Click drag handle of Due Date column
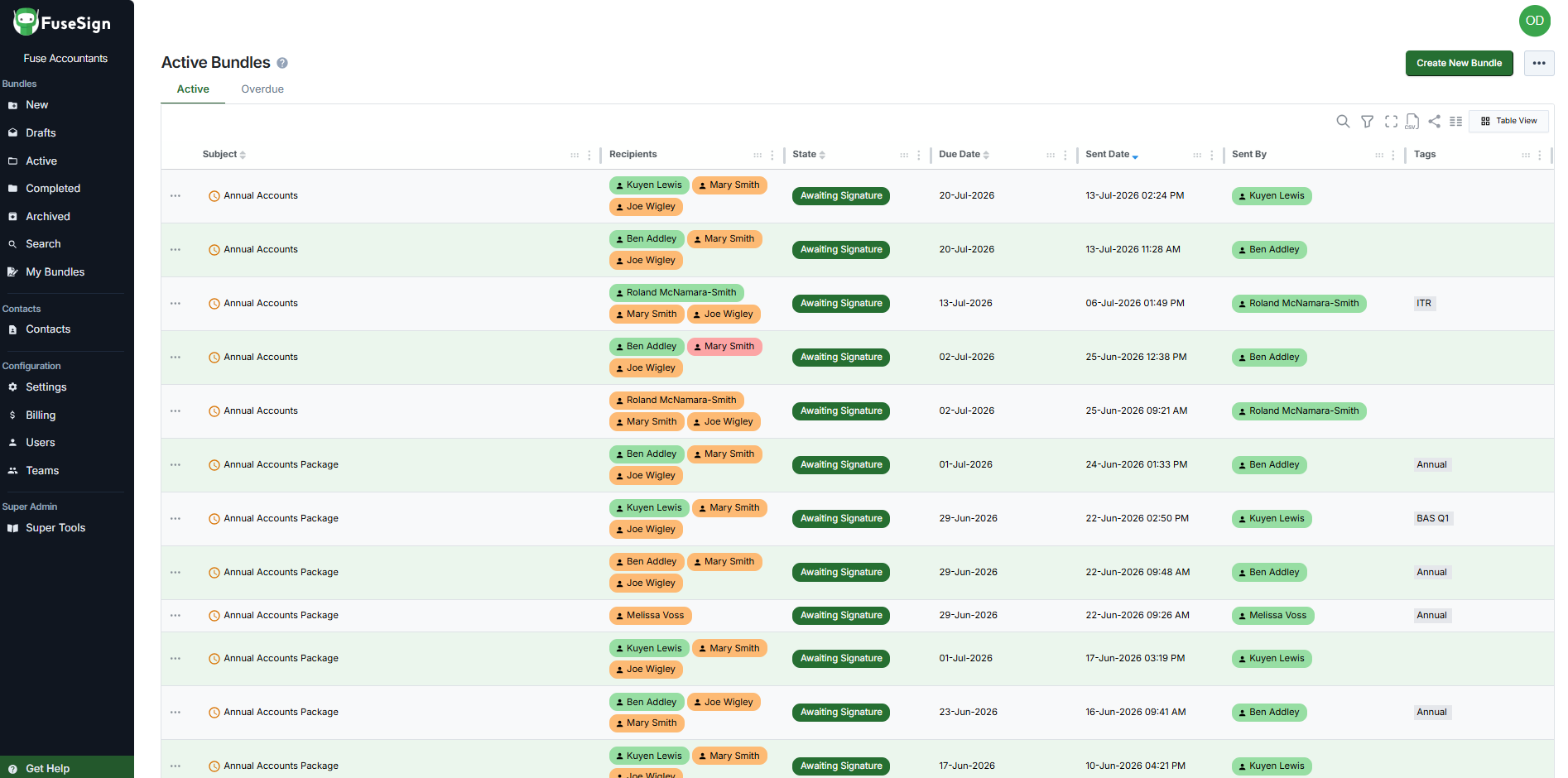The width and height of the screenshot is (1568, 778). point(1051,155)
